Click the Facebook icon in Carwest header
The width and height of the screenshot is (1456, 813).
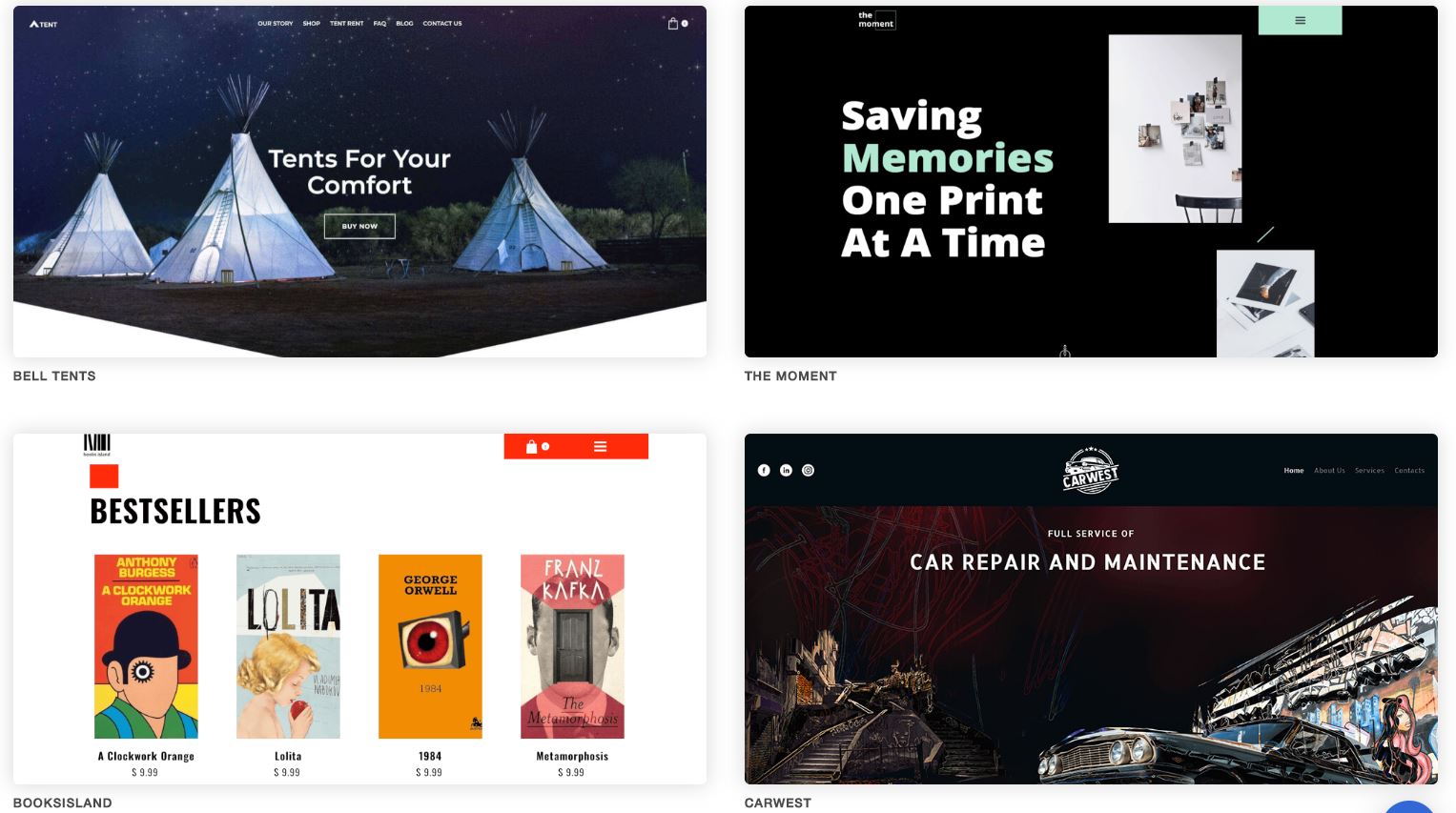click(764, 470)
